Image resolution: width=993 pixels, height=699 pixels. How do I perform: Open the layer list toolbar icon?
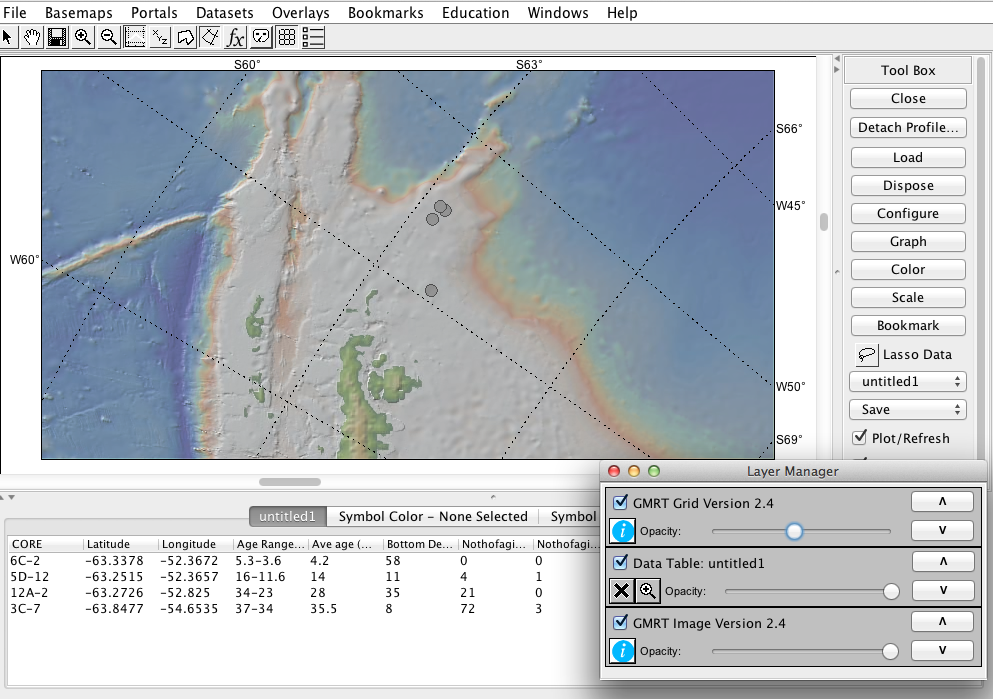click(x=313, y=38)
